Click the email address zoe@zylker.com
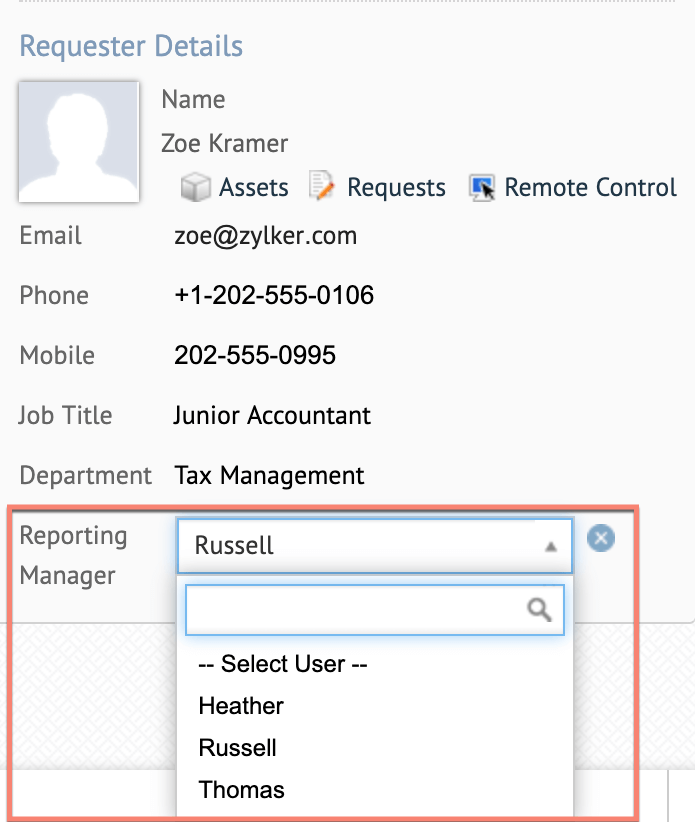Image resolution: width=695 pixels, height=822 pixels. coord(265,236)
